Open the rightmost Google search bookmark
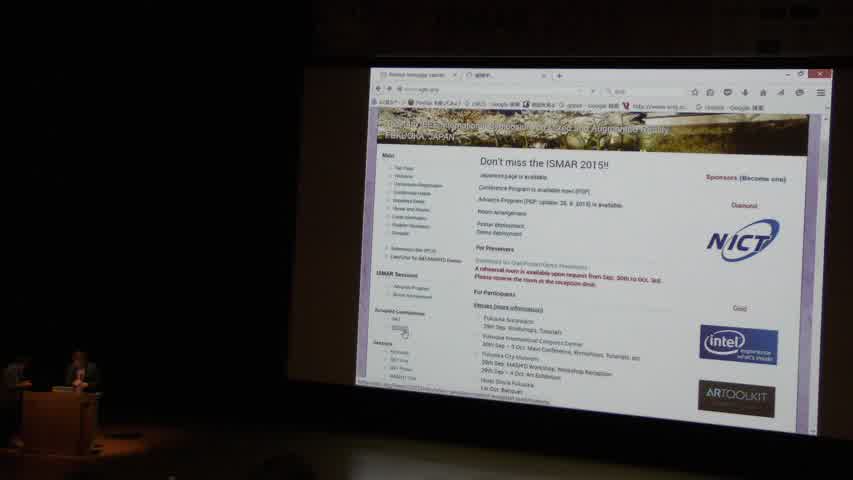Screen dimensions: 853x480 pos(730,108)
